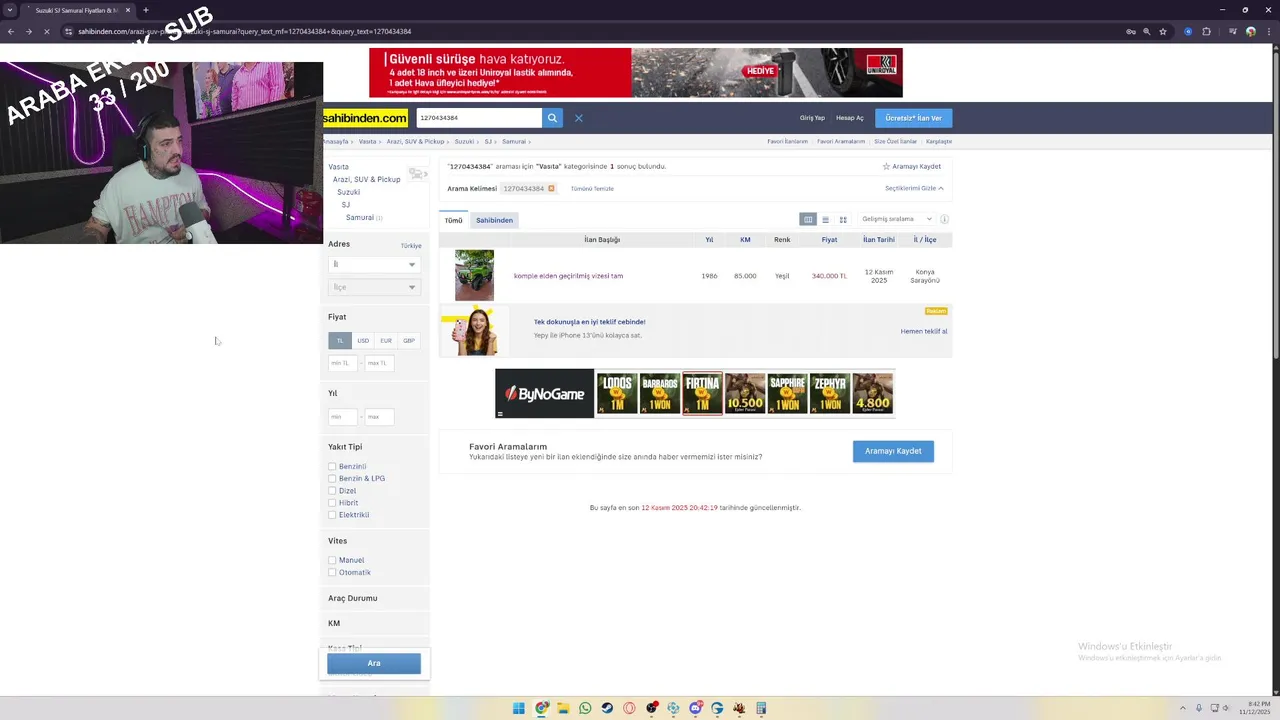Bookmark this page with star icon
1280x720 pixels.
click(x=1163, y=31)
